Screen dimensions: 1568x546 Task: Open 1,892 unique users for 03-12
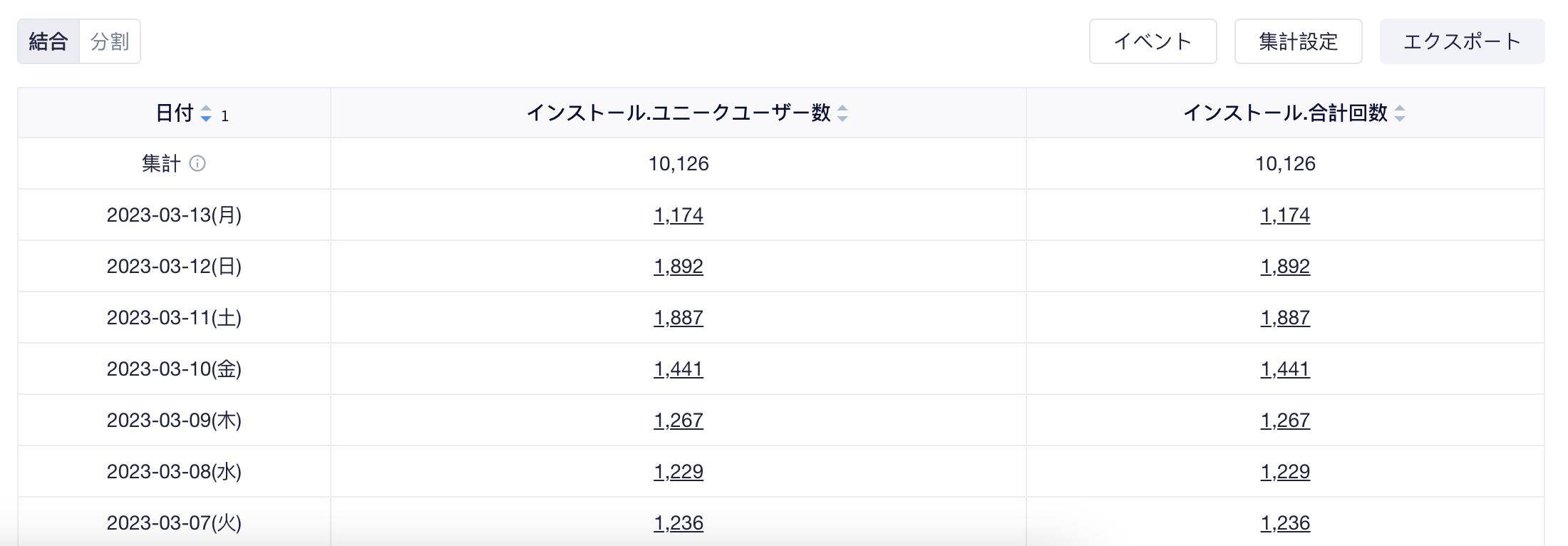(678, 267)
